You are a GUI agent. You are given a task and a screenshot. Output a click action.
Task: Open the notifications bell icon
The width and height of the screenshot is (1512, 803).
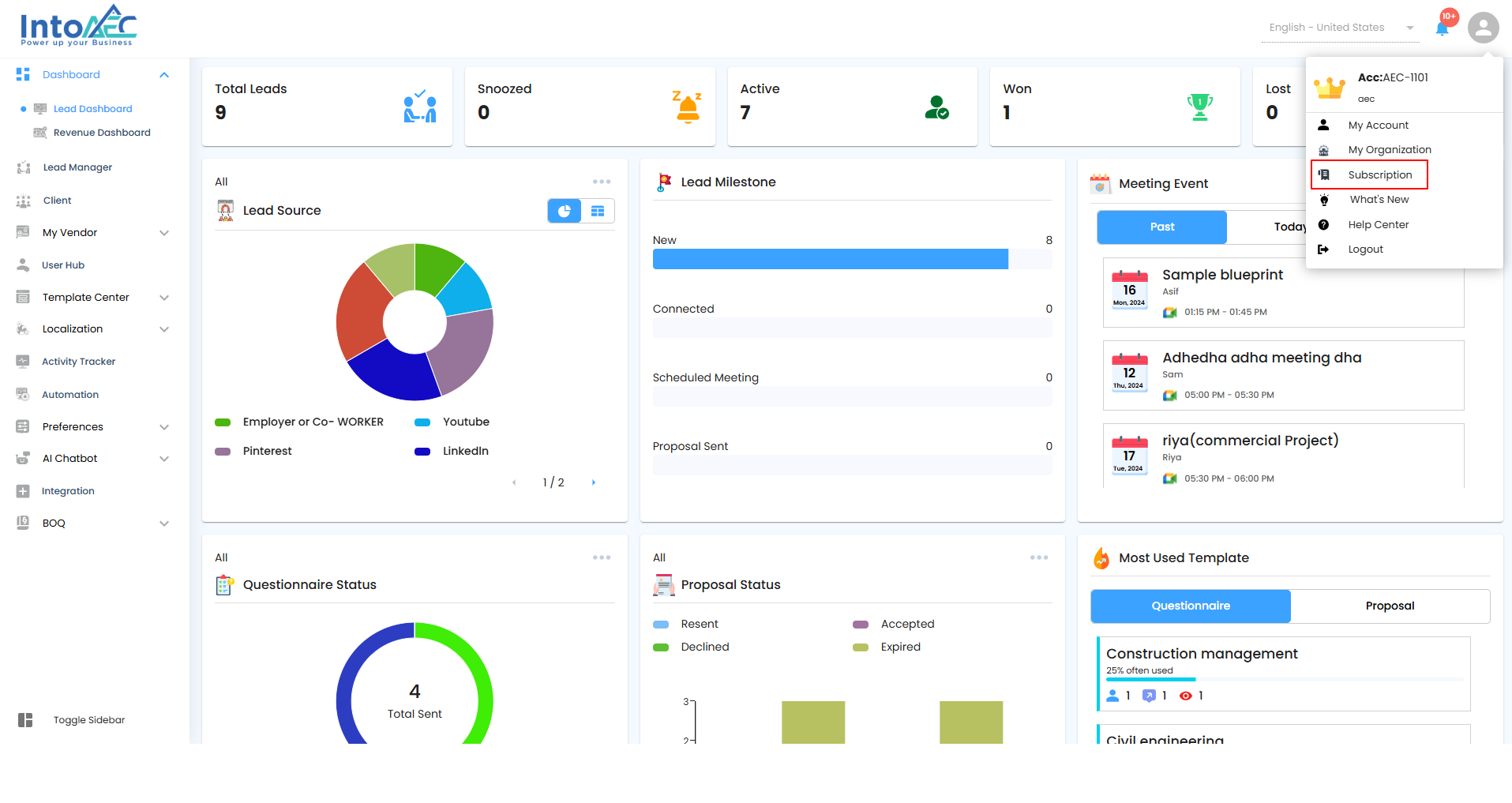pyautogui.click(x=1442, y=28)
